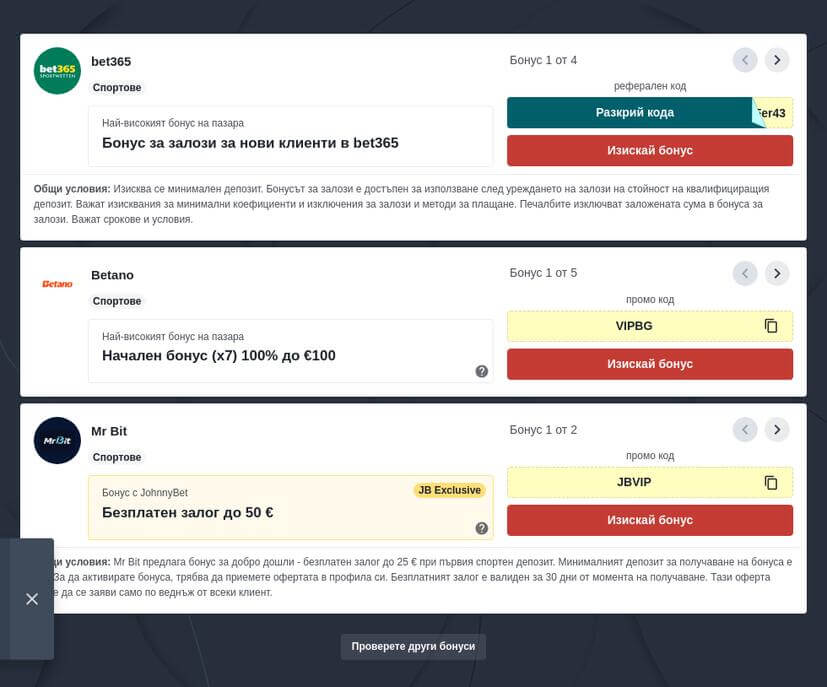Claim the bet365 bonus

650,150
